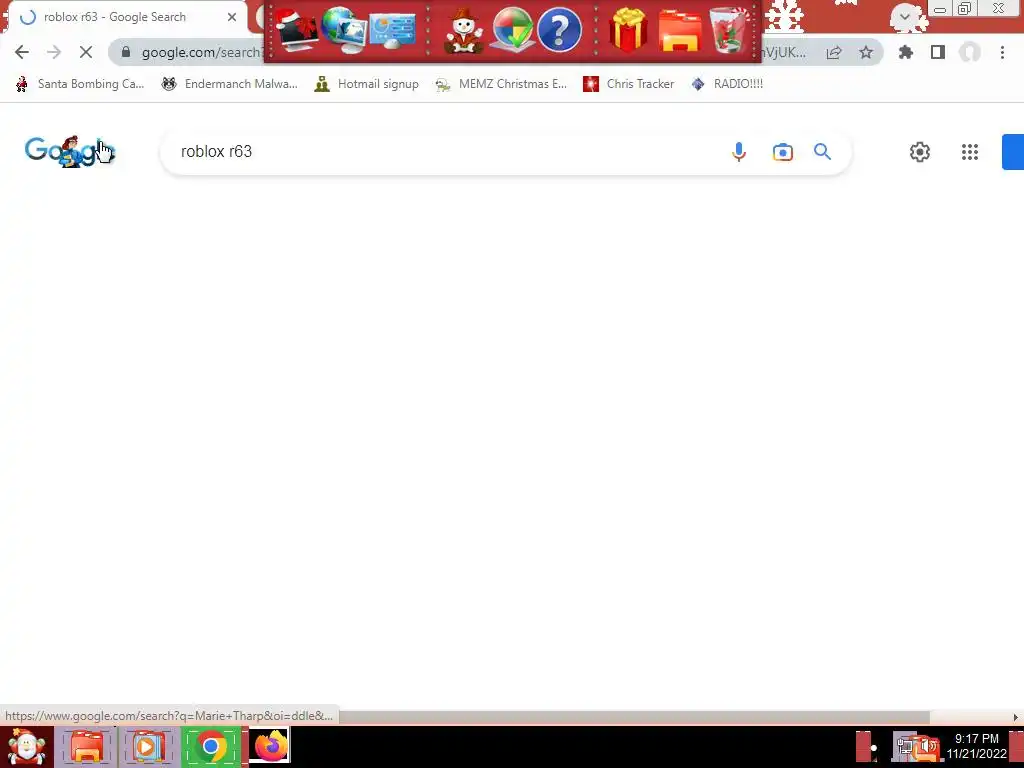Click the blue Sign in button
1024x768 pixels.
(1013, 152)
